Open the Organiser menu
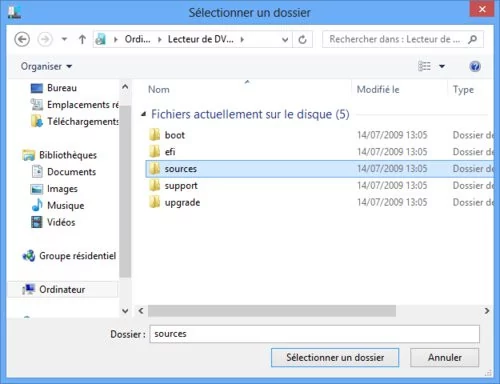Image resolution: width=500 pixels, height=384 pixels. coord(46,66)
